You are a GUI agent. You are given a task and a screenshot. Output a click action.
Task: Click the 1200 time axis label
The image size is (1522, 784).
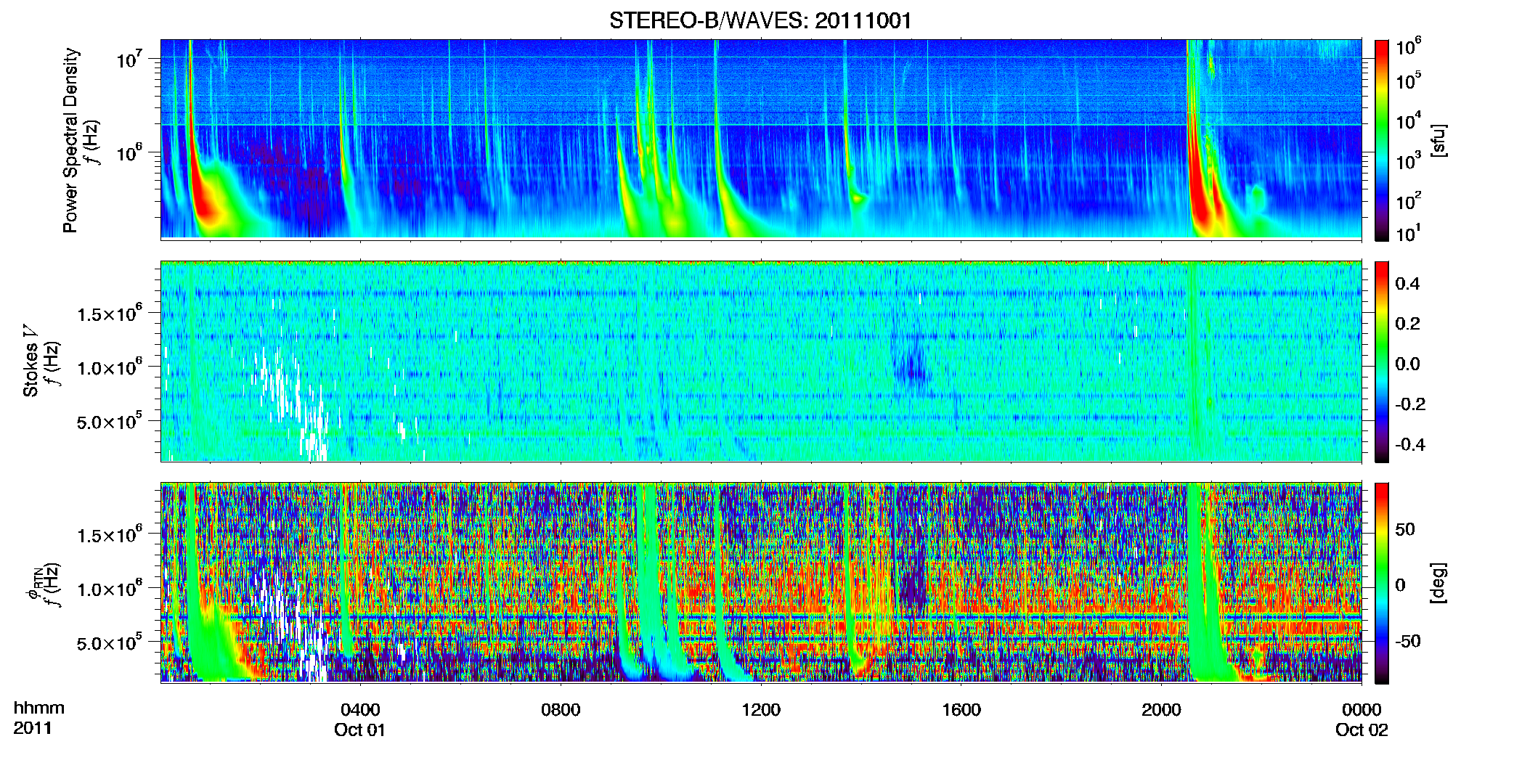click(x=761, y=710)
